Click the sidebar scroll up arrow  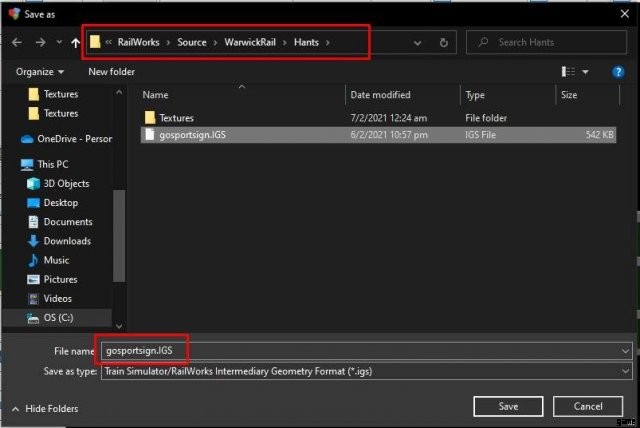[119, 93]
